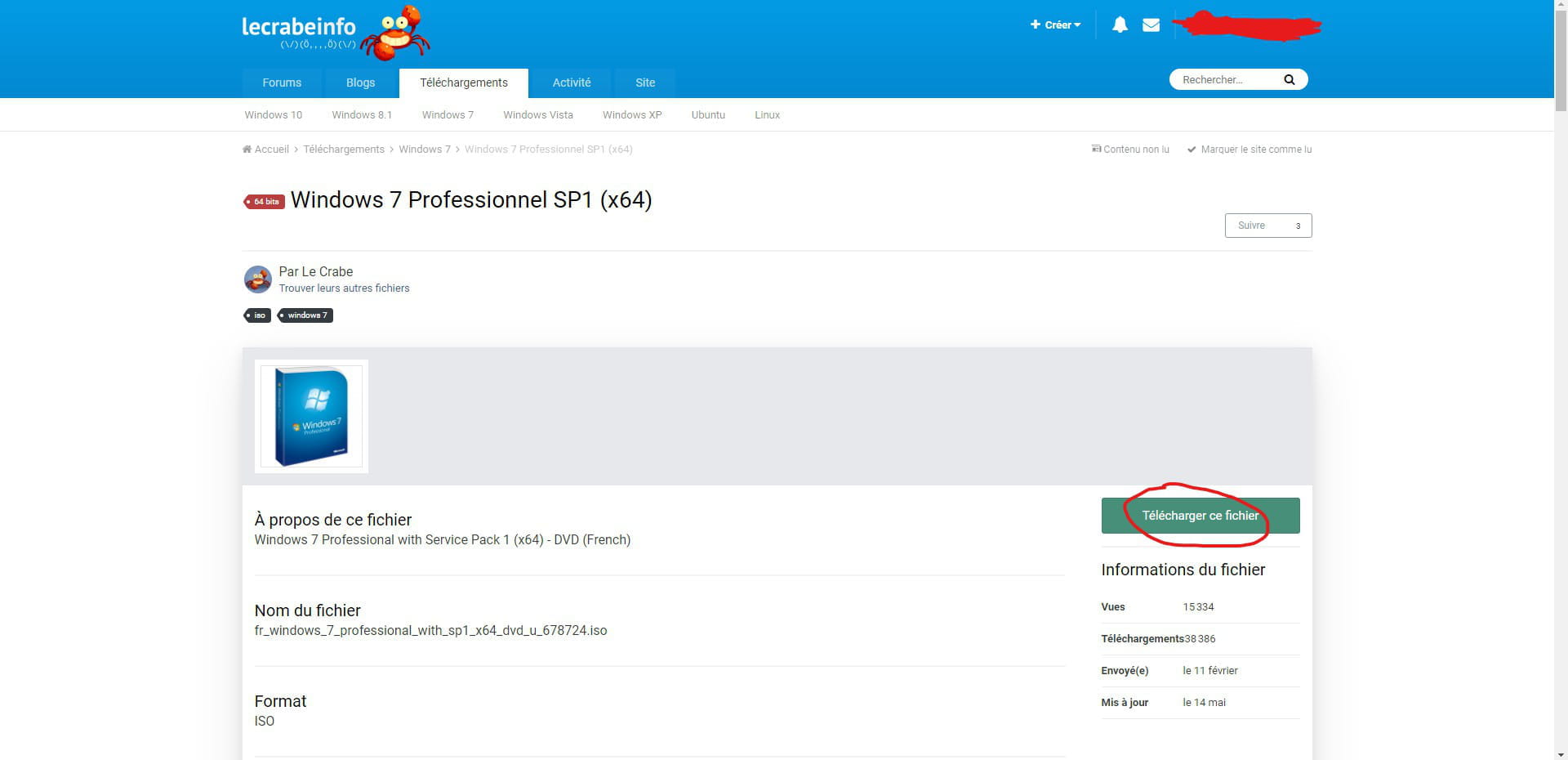
Task: Switch to the Forums tab
Action: [x=282, y=83]
